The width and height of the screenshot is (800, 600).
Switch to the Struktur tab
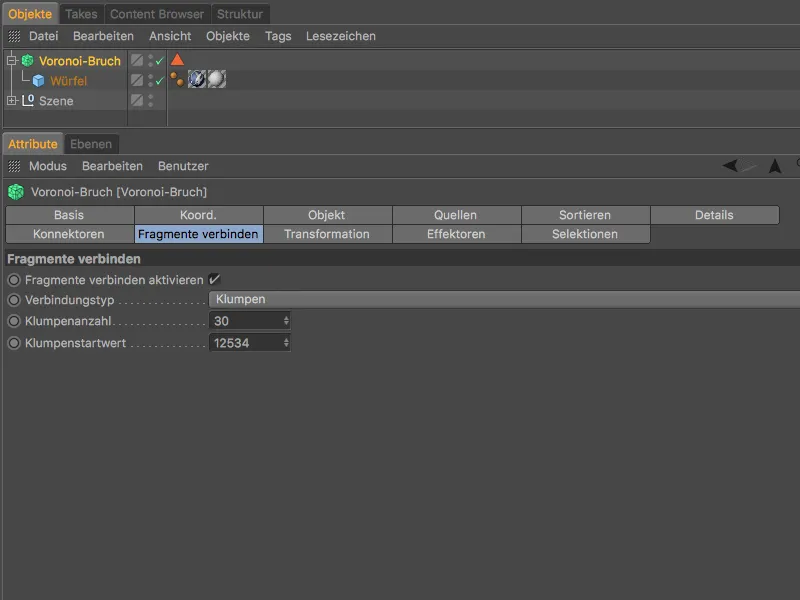click(240, 14)
